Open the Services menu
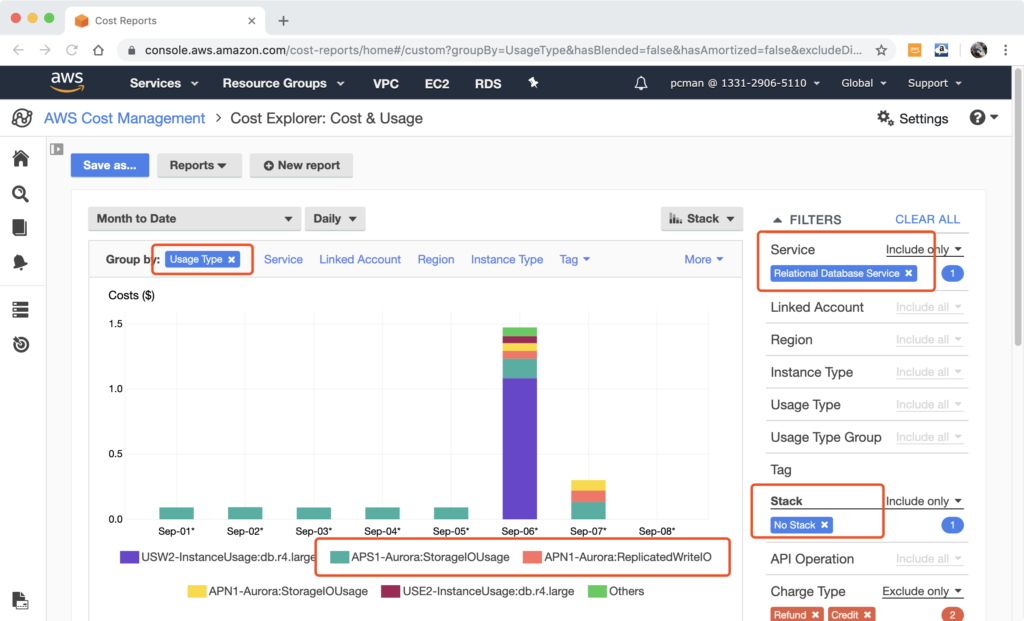Screen dimensions: 1024x621 coord(164,83)
